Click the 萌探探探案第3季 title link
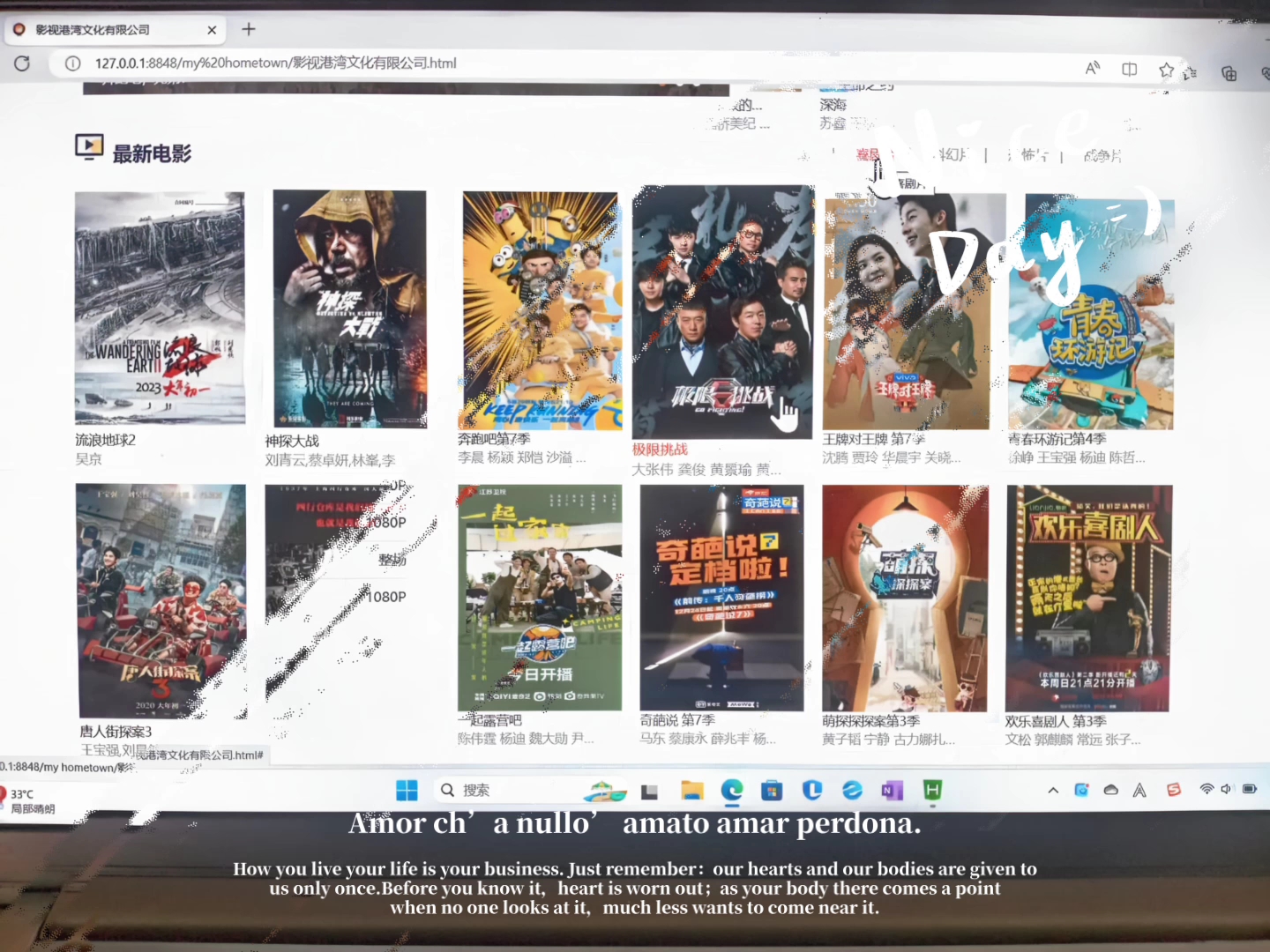 coord(870,721)
